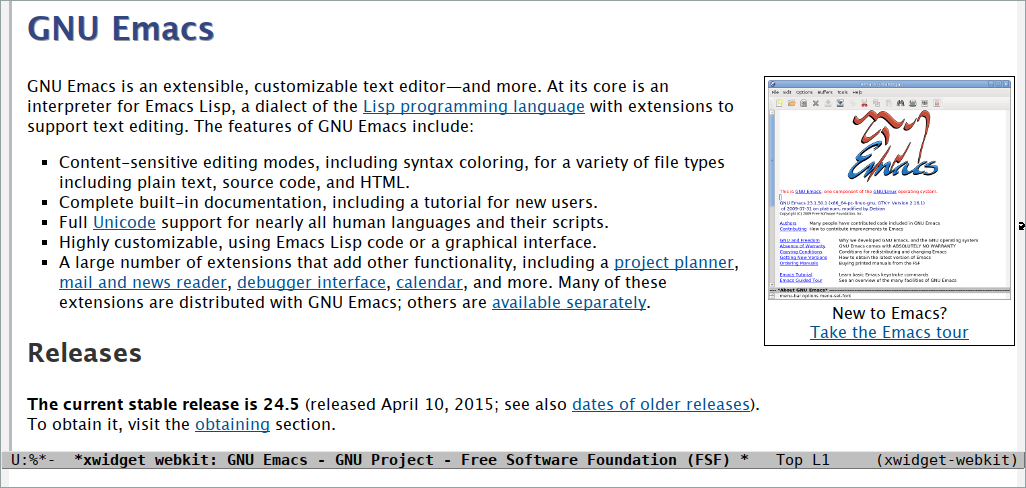Image resolution: width=1026 pixels, height=488 pixels.
Task: Visit the mail and news reader link
Action: 143,283
